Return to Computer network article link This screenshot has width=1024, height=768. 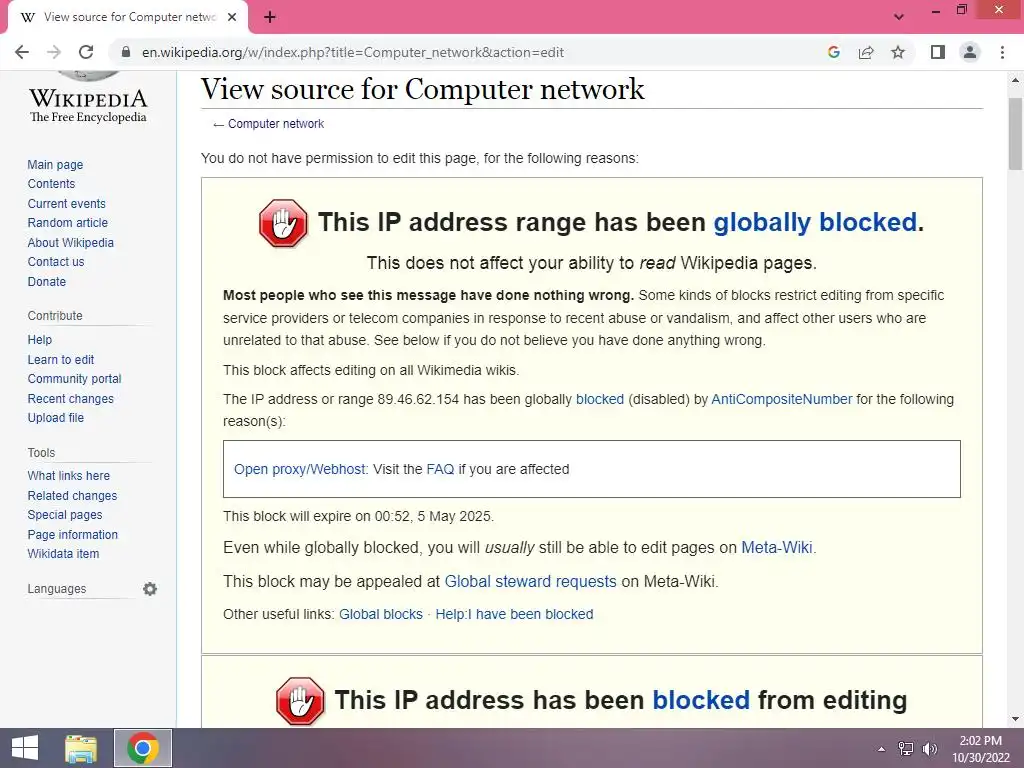(276, 123)
